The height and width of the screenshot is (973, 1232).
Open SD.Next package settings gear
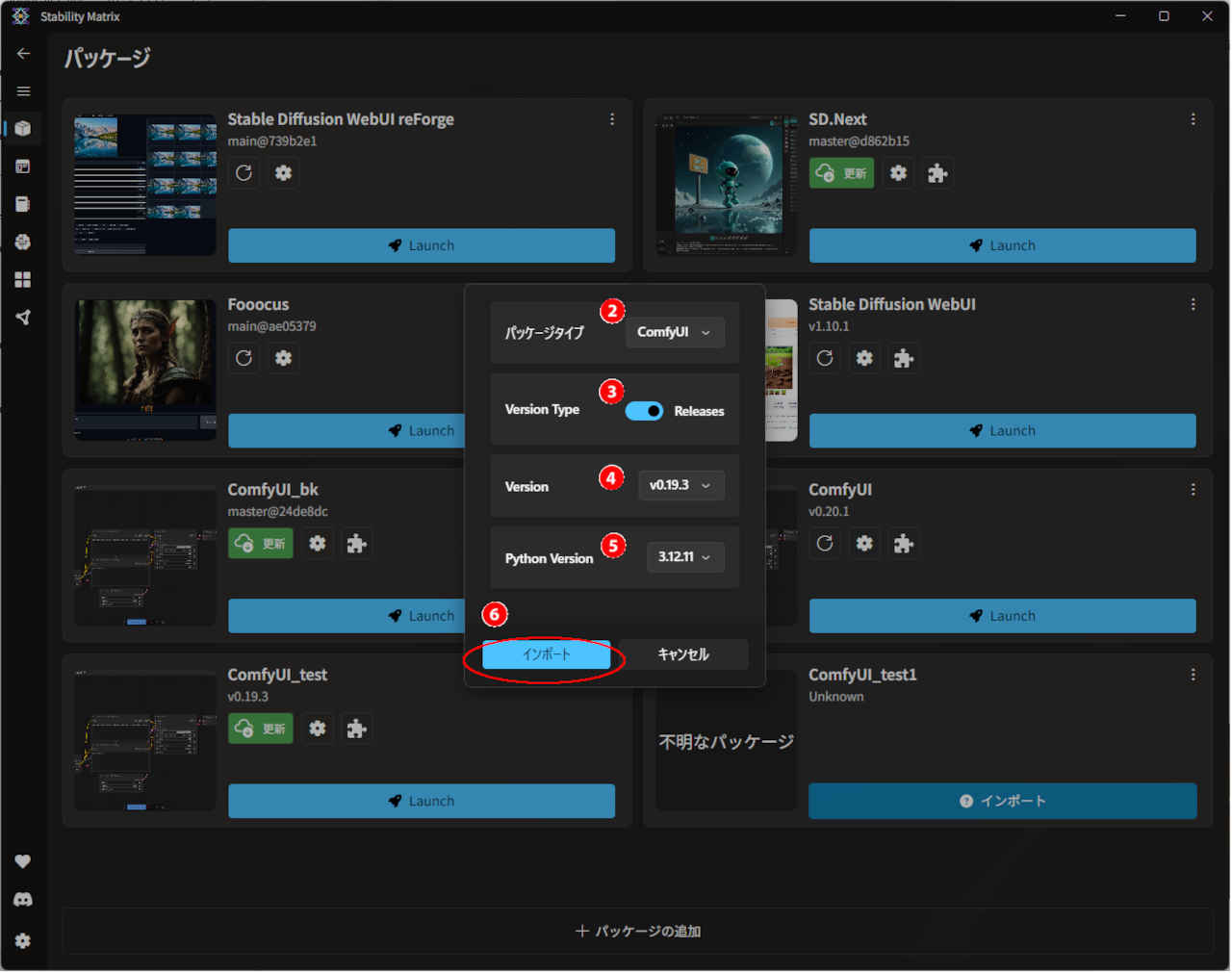(898, 173)
